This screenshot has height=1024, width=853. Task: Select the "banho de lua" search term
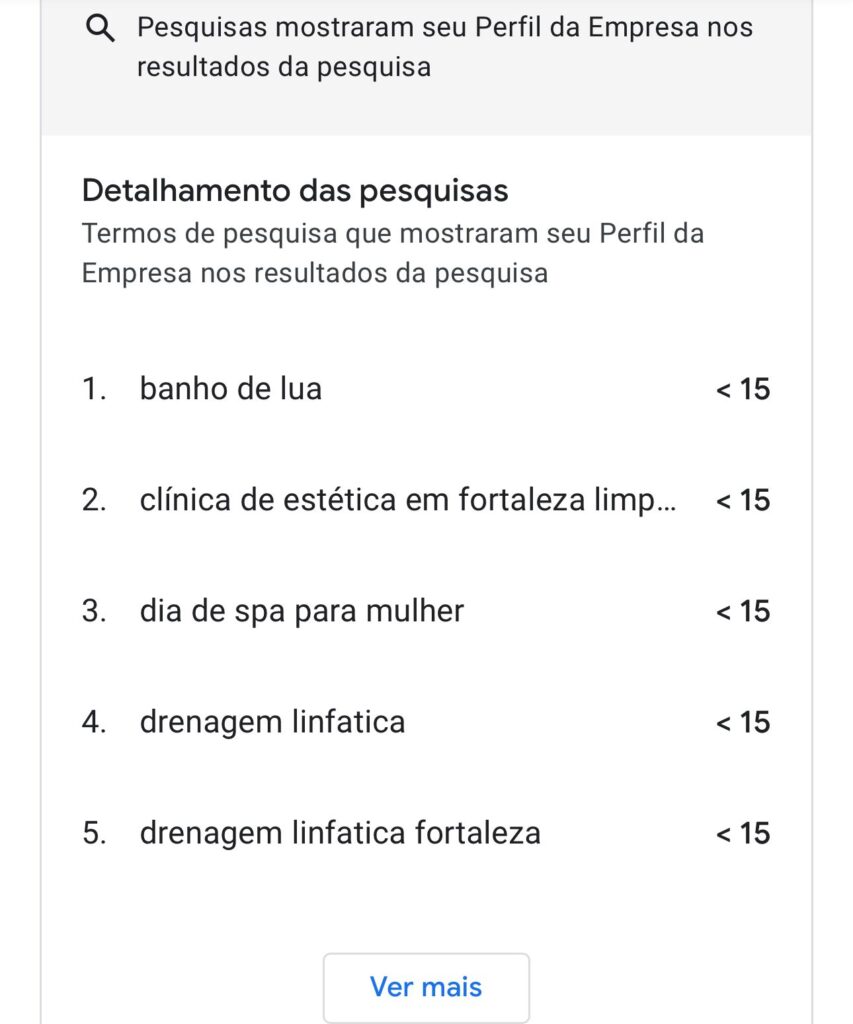(x=231, y=388)
